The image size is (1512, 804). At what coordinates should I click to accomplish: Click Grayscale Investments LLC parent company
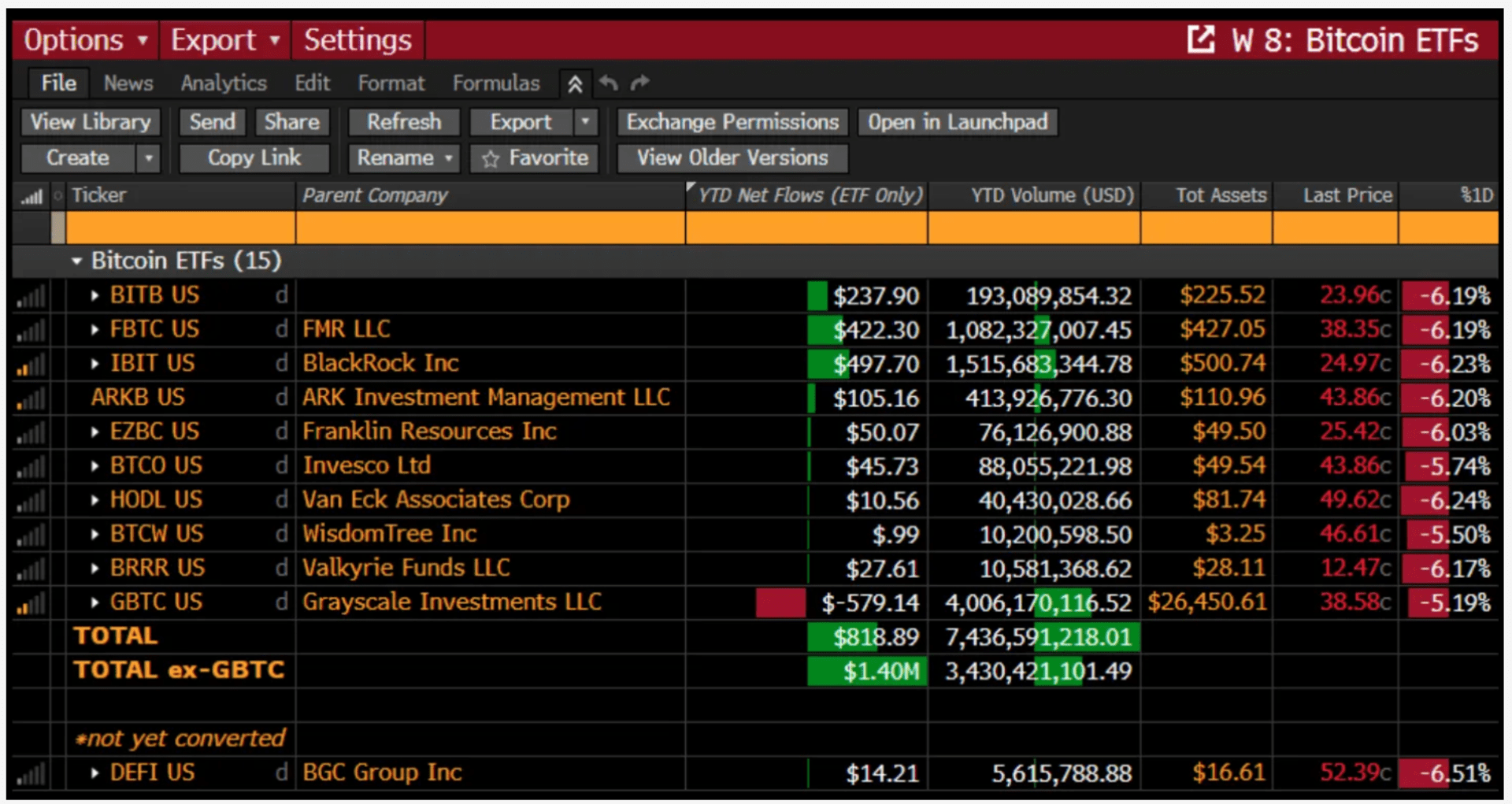click(452, 602)
